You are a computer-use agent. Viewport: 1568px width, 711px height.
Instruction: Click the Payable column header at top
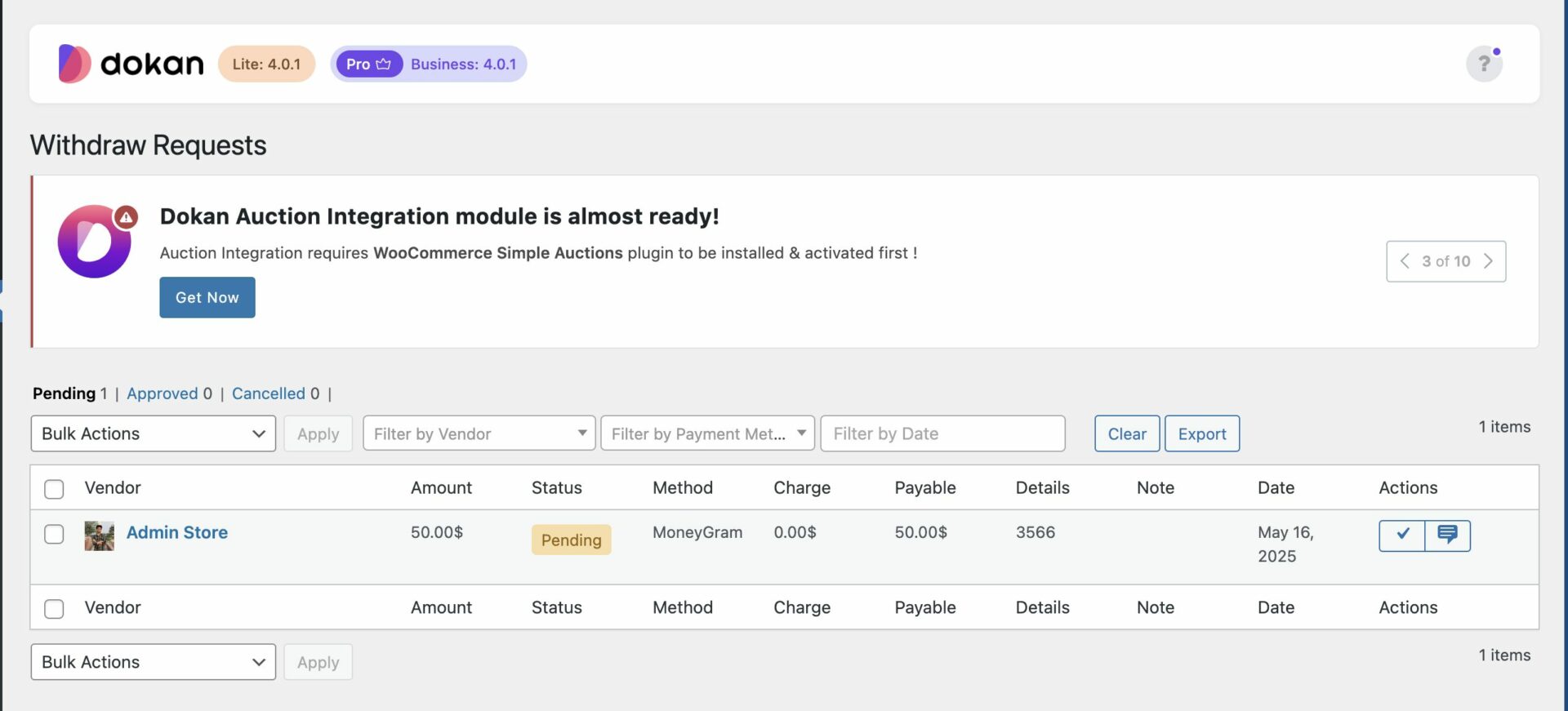tap(925, 487)
